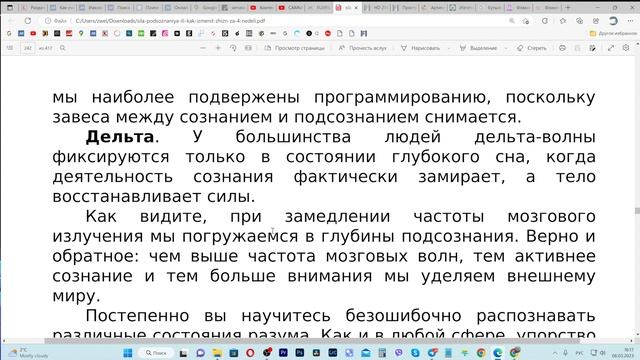The height and width of the screenshot is (360, 640).
Task: Open the PDF table of contents sidebar
Action: coord(10,48)
